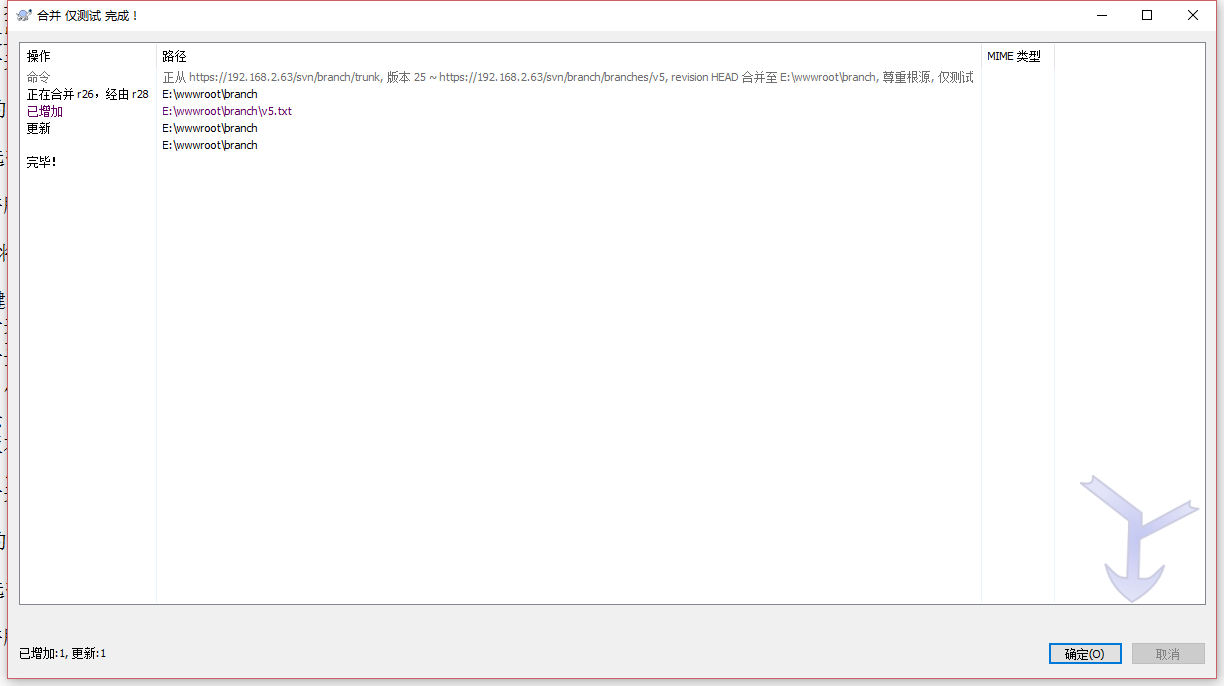Select the 更新 action entry
The image size is (1224, 686).
[39, 128]
